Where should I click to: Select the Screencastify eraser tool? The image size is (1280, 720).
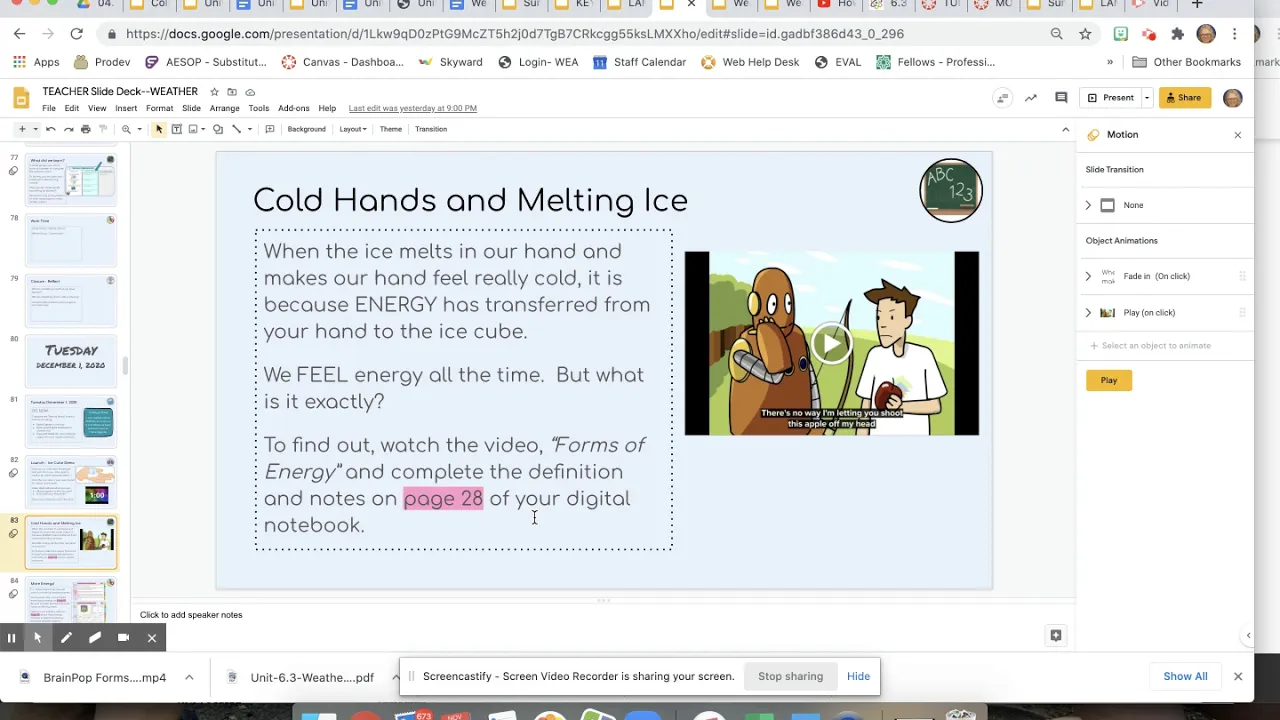[95, 637]
